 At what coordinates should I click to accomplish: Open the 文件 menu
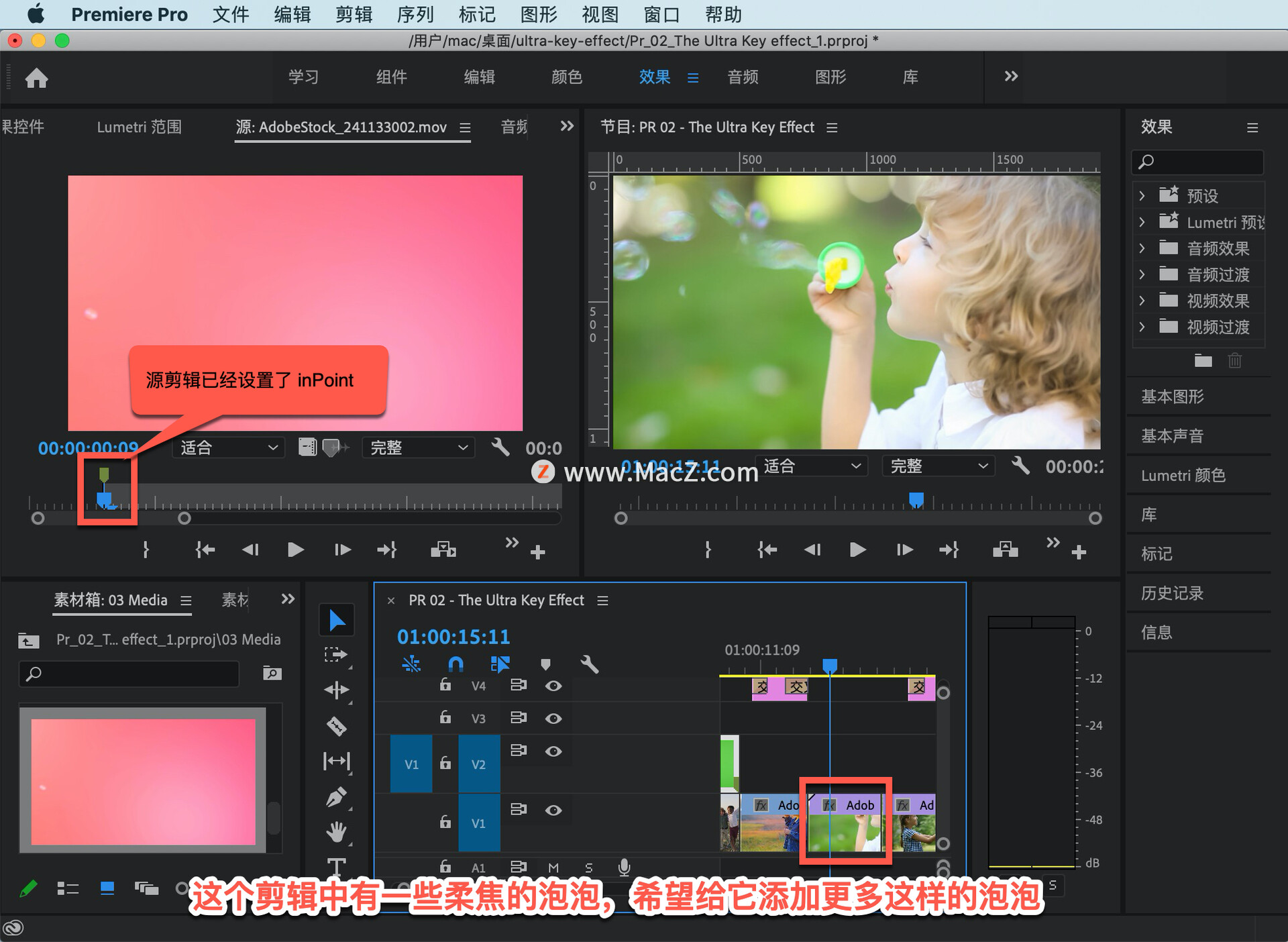tap(230, 14)
